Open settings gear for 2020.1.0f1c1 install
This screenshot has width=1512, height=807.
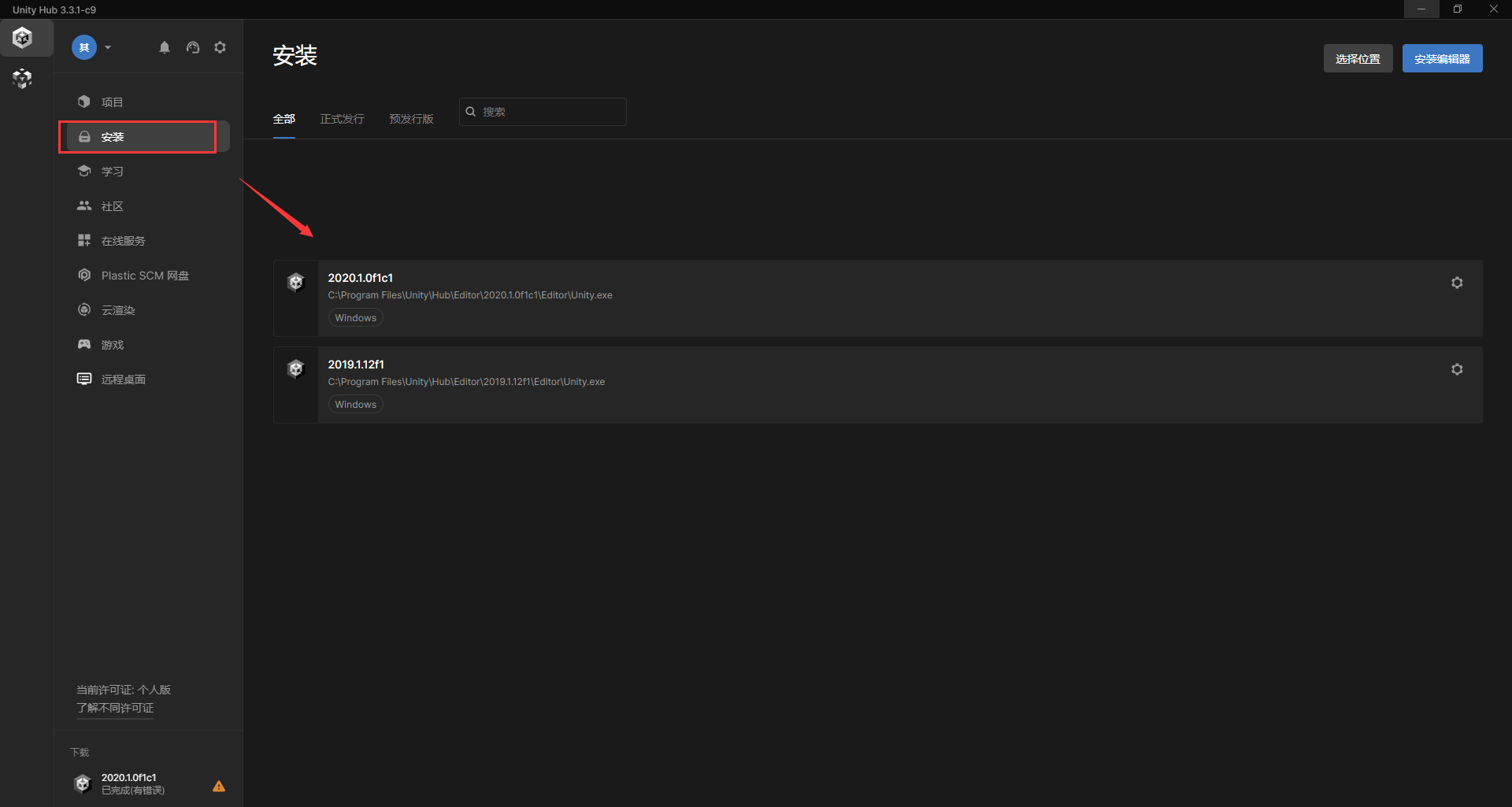[x=1457, y=283]
